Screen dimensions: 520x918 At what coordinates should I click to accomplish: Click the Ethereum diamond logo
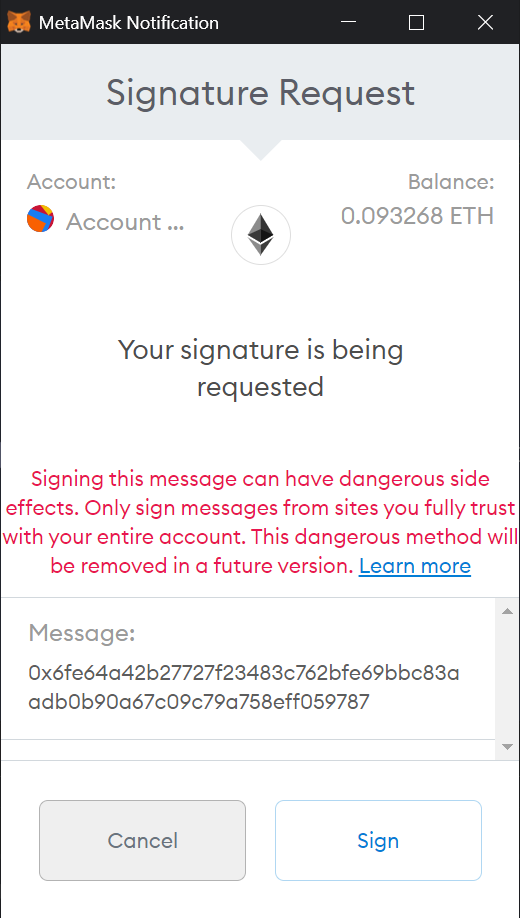[261, 235]
